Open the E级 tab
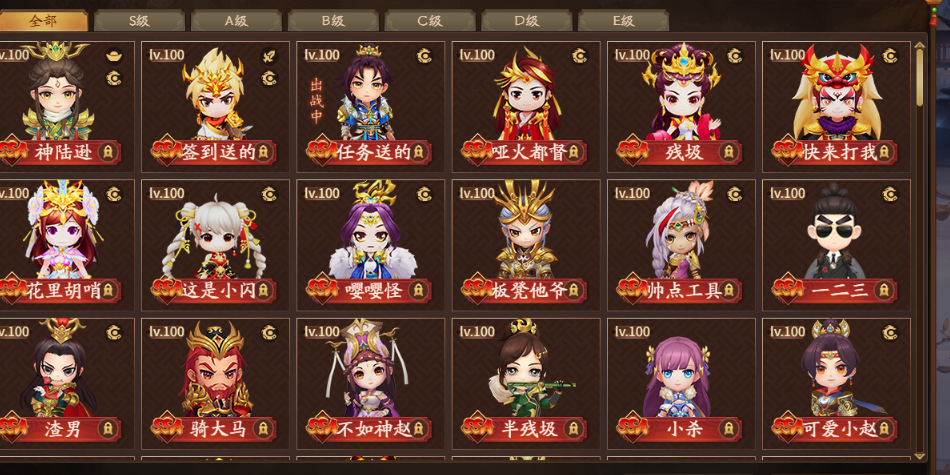Screen dimensions: 950x475 coord(623,21)
